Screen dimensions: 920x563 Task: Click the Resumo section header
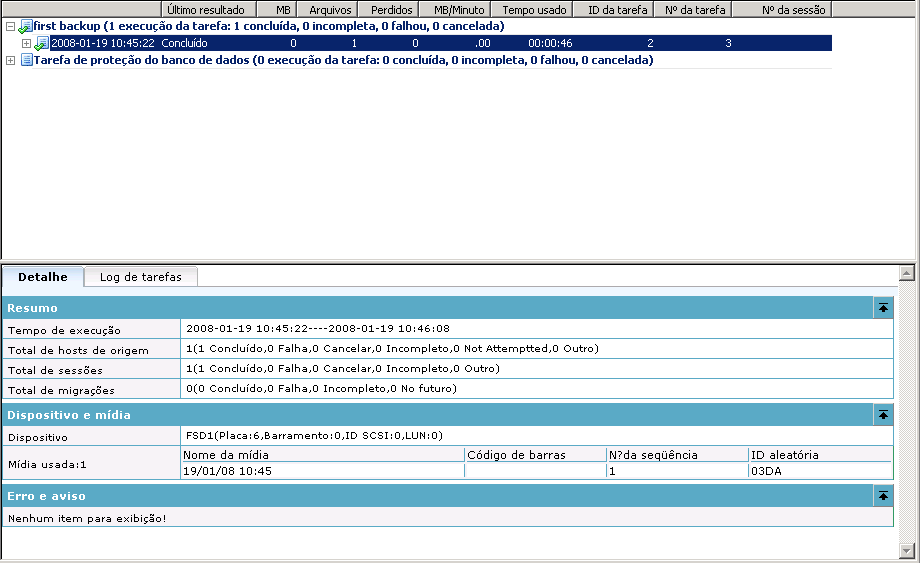point(438,308)
